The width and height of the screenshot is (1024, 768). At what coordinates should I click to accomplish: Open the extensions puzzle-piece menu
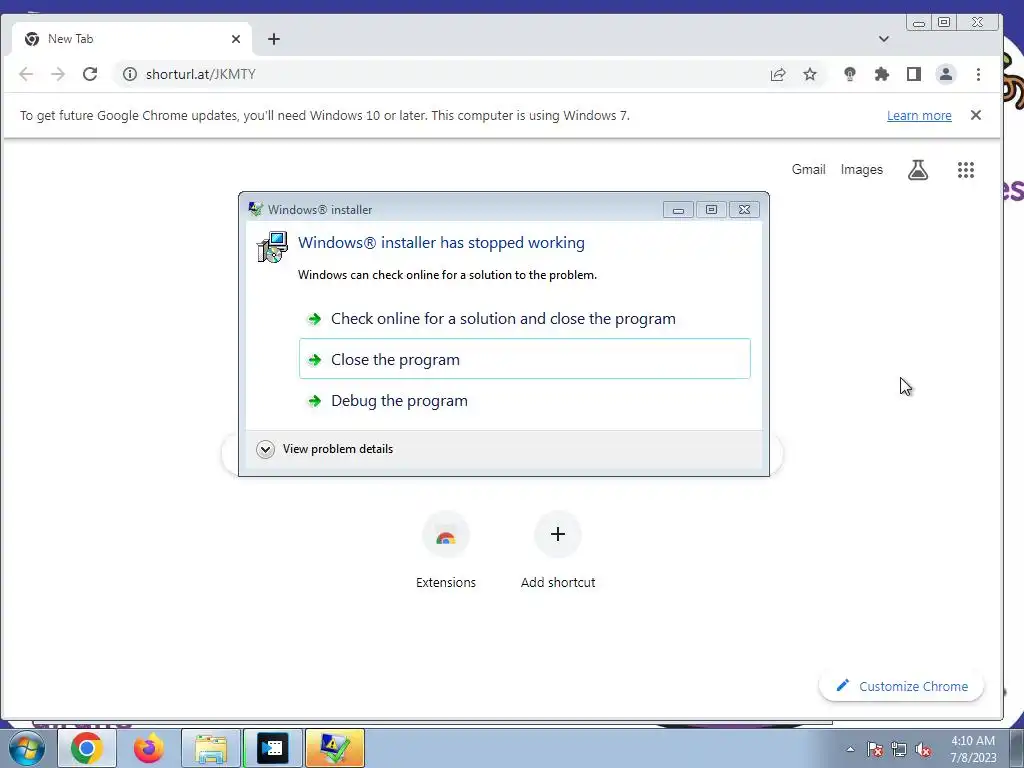click(x=882, y=74)
